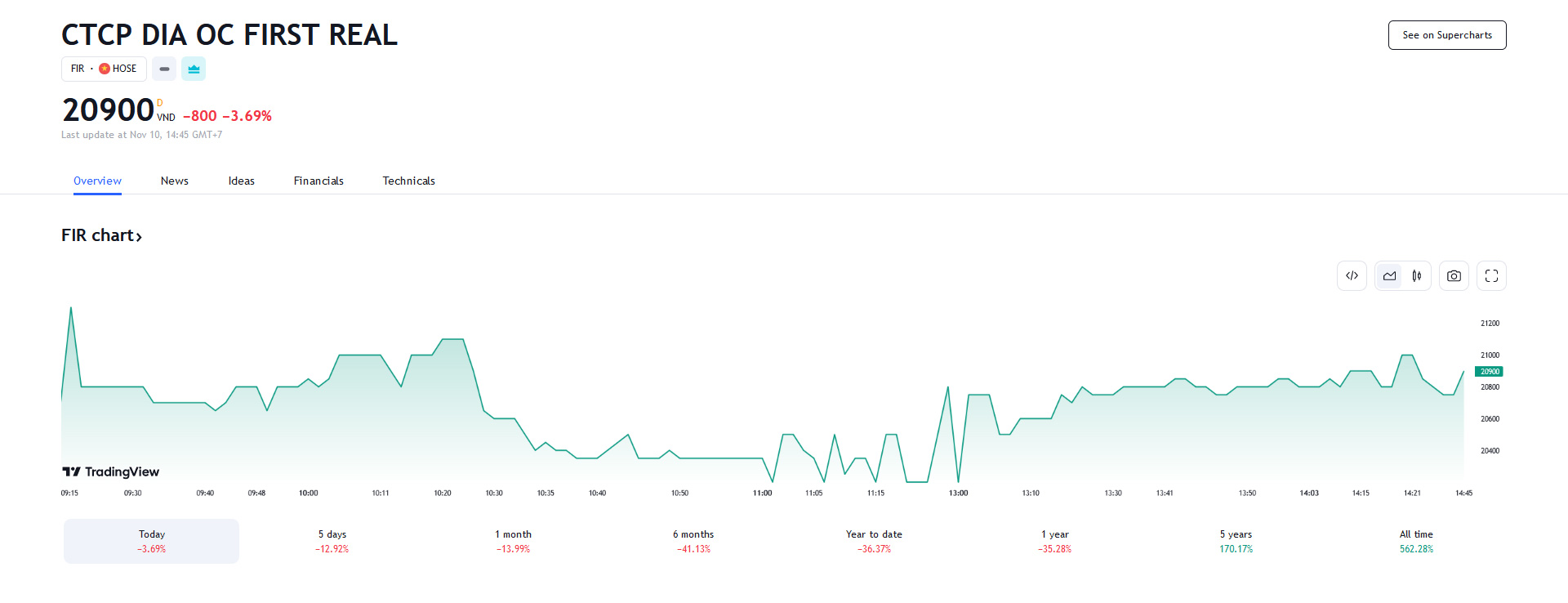The image size is (1568, 603).
Task: Click the TradingView logo on chart
Action: [111, 471]
